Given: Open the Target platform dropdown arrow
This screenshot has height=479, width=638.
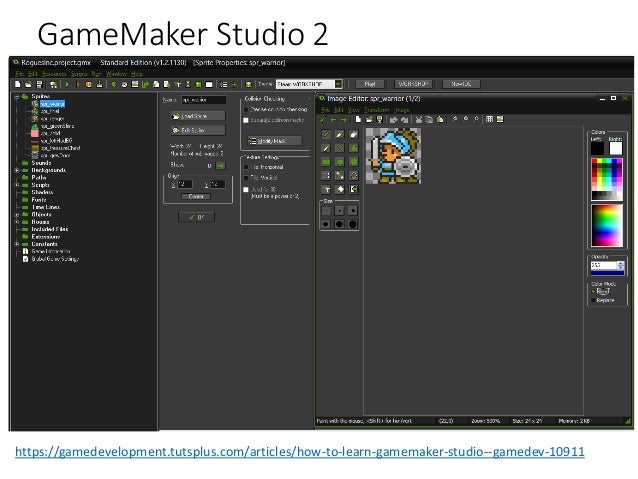Looking at the screenshot, I should [x=338, y=84].
